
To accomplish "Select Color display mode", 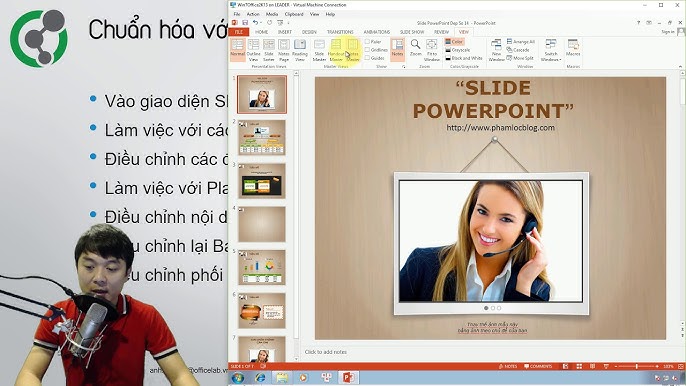I will coord(454,42).
